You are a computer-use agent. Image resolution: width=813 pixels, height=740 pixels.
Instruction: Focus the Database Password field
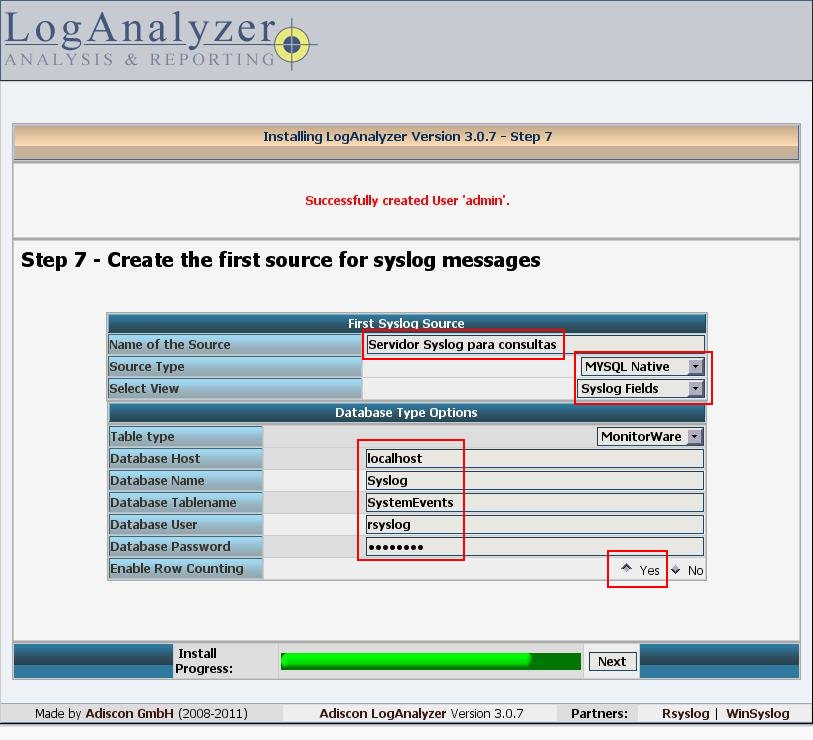click(x=534, y=547)
